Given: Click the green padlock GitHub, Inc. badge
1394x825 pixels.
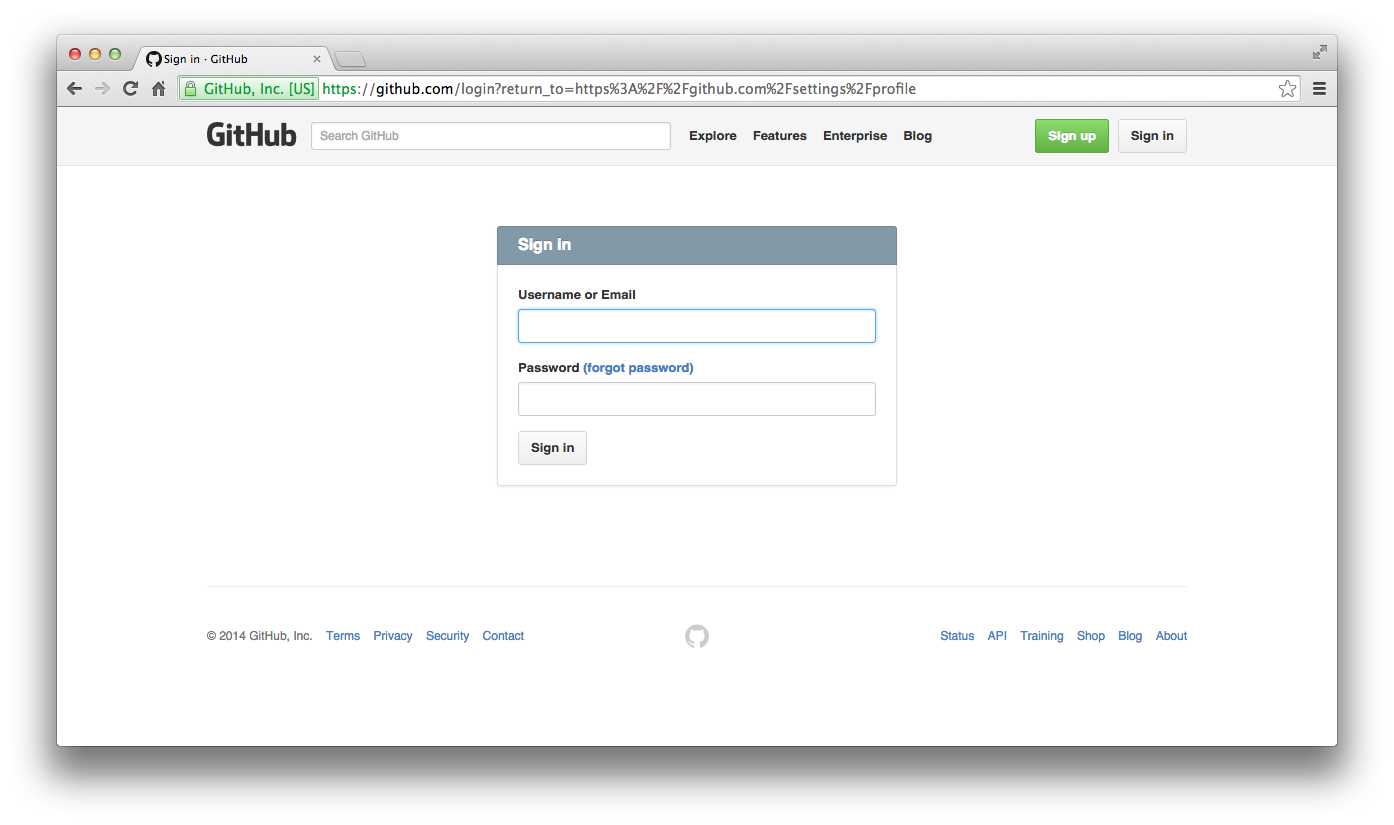Looking at the screenshot, I should click(x=249, y=89).
